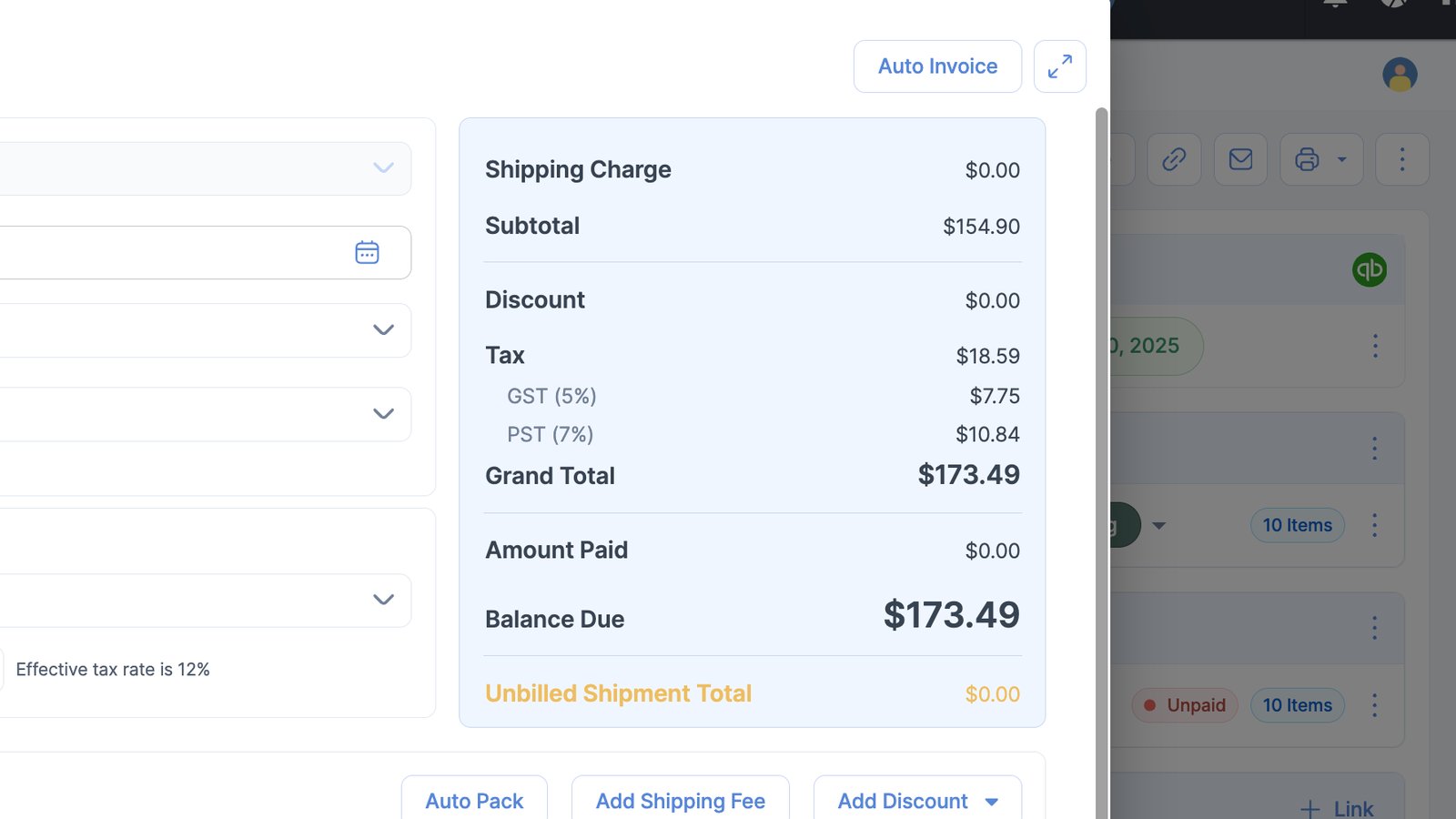The width and height of the screenshot is (1456, 819).
Task: Open the kebab menu beside the Unpaid badge
Action: [1374, 705]
